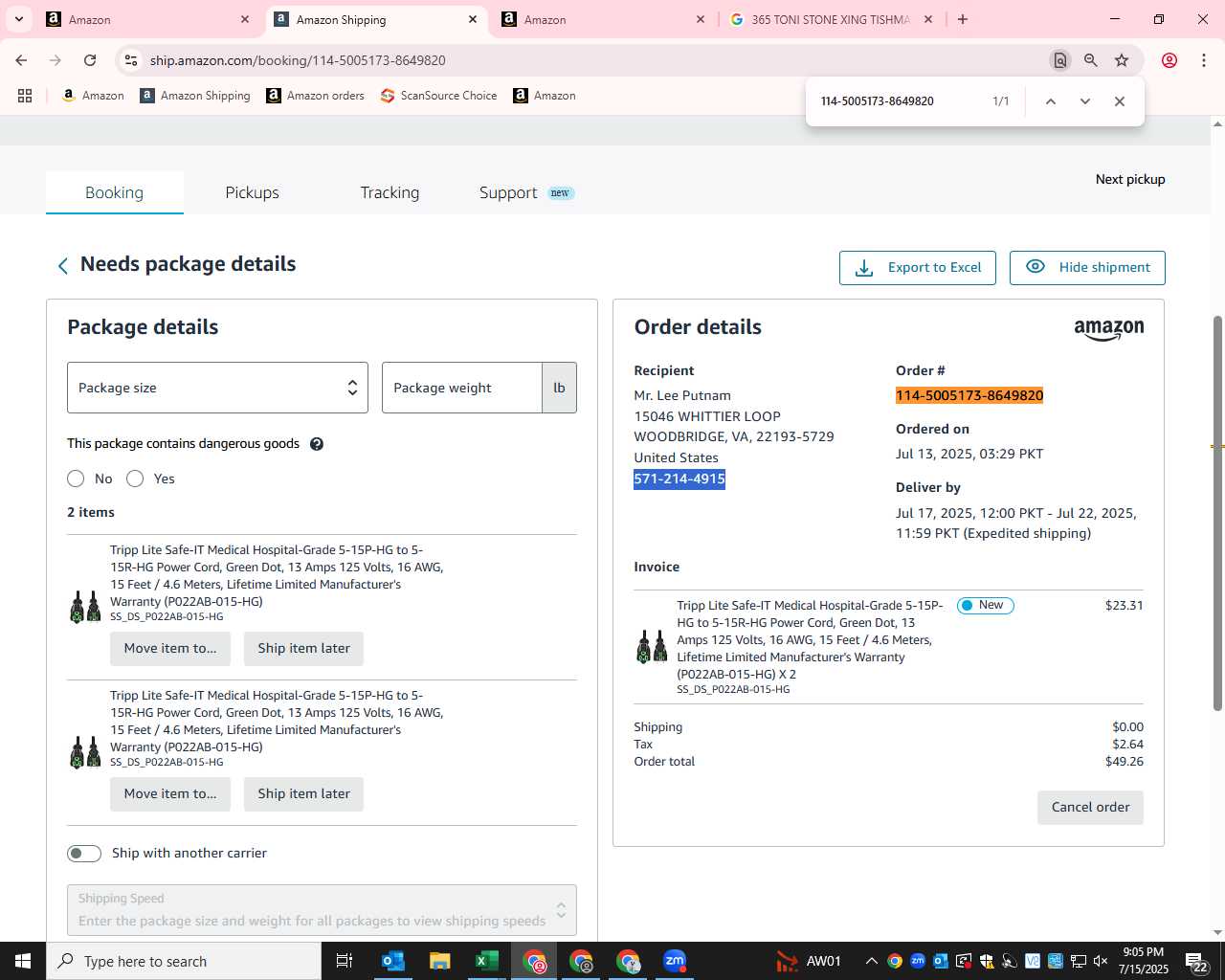Open Amazon orders bookmark

click(x=315, y=96)
